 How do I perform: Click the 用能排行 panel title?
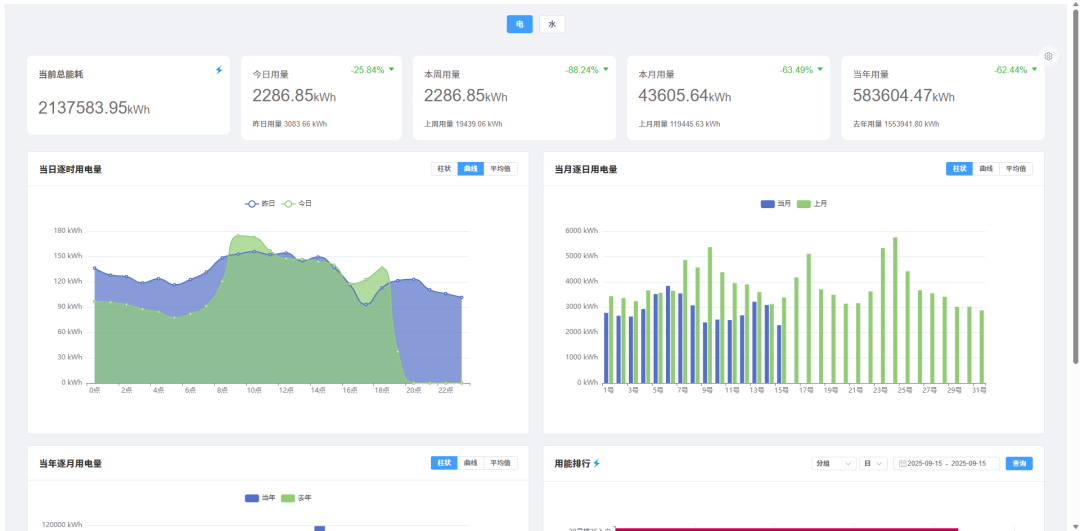tap(572, 464)
